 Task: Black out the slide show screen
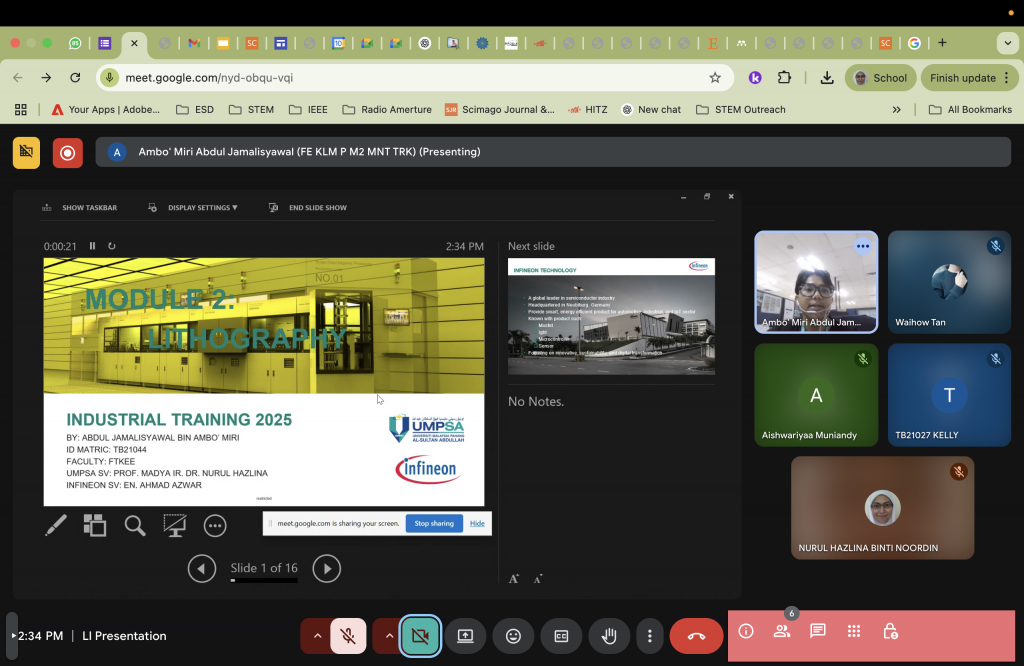coord(174,526)
